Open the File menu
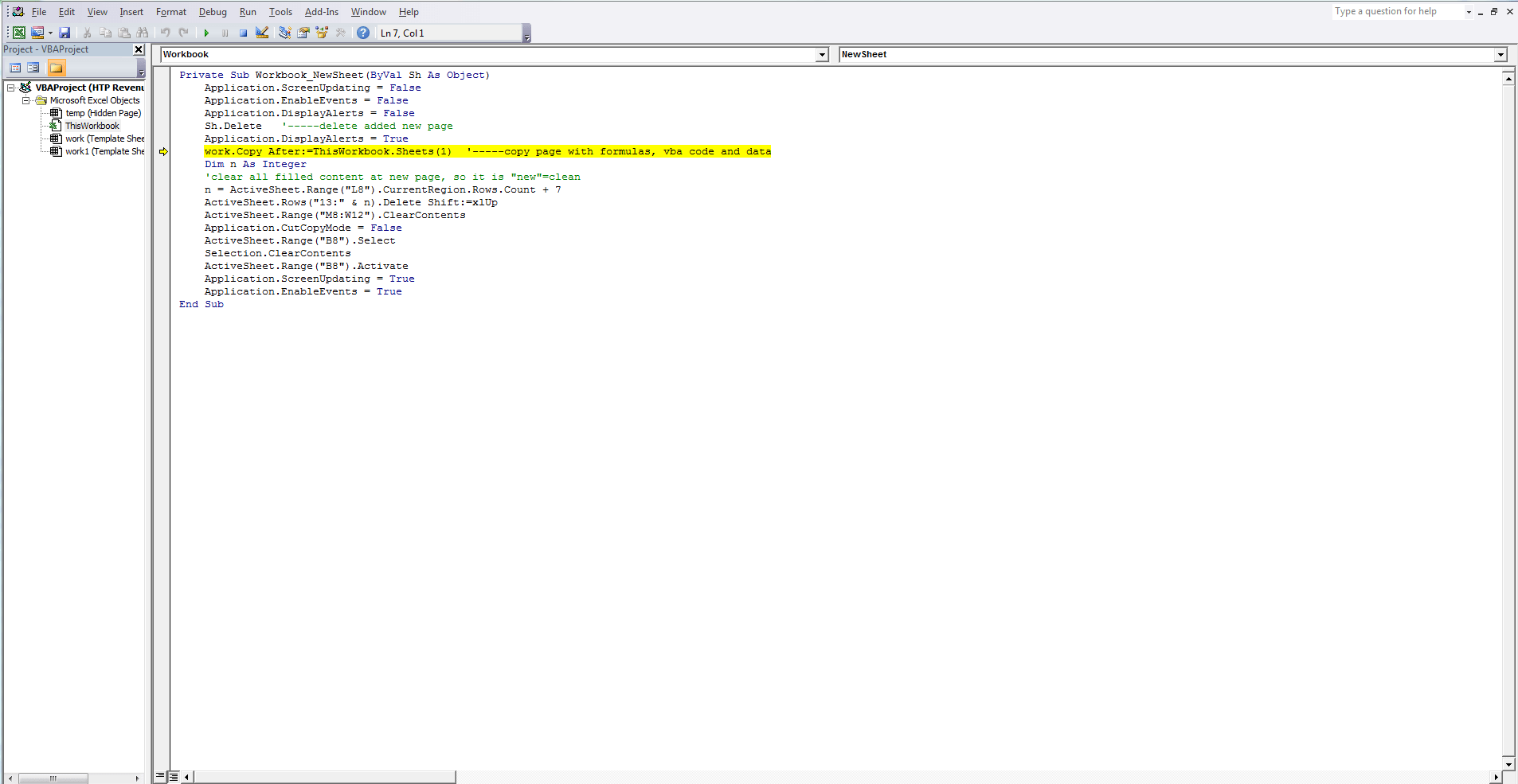1518x784 pixels. pyautogui.click(x=39, y=12)
